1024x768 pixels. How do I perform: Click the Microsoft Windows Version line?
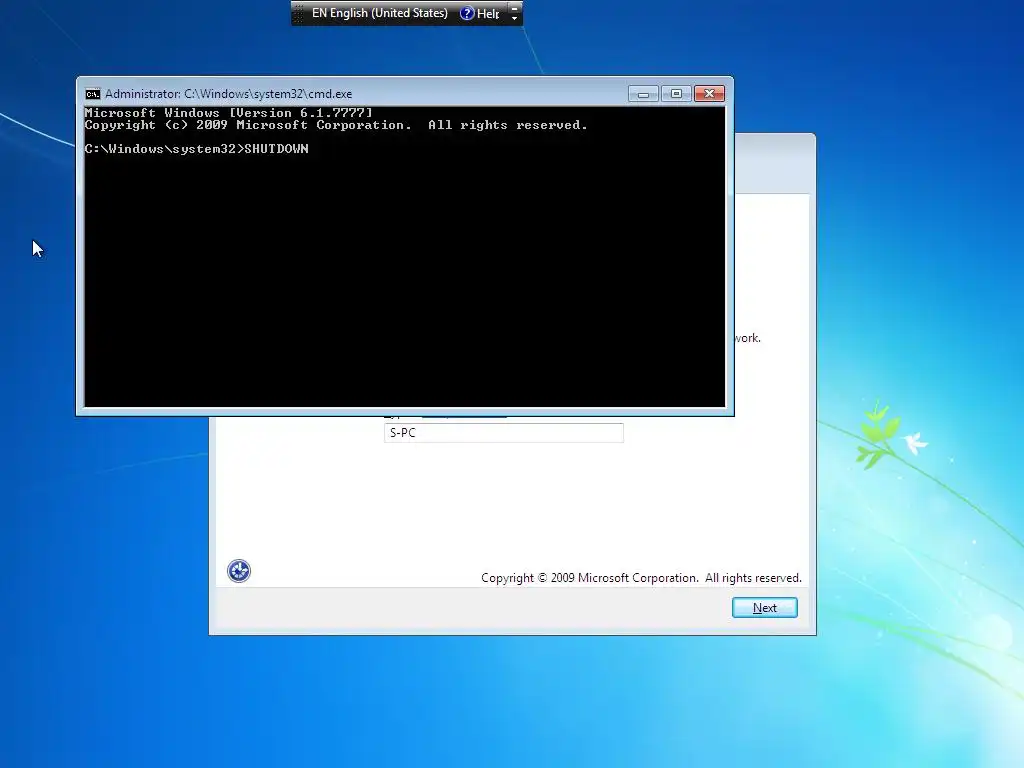[x=229, y=113]
